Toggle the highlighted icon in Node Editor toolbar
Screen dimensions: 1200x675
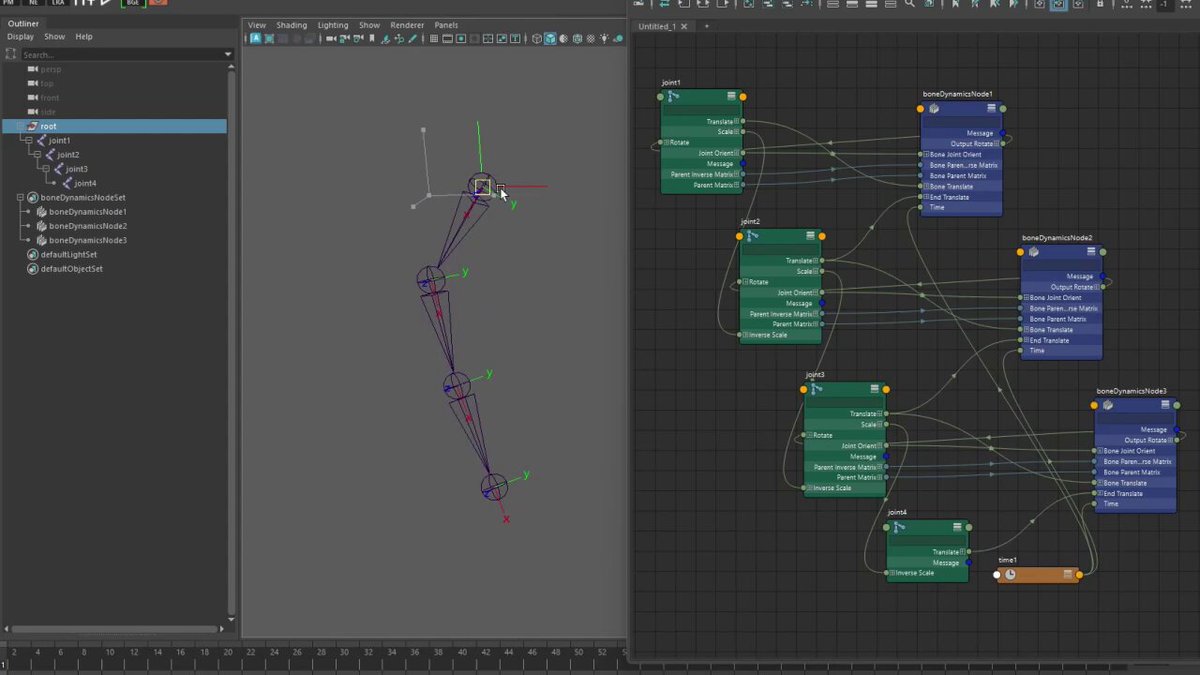tap(1058, 4)
